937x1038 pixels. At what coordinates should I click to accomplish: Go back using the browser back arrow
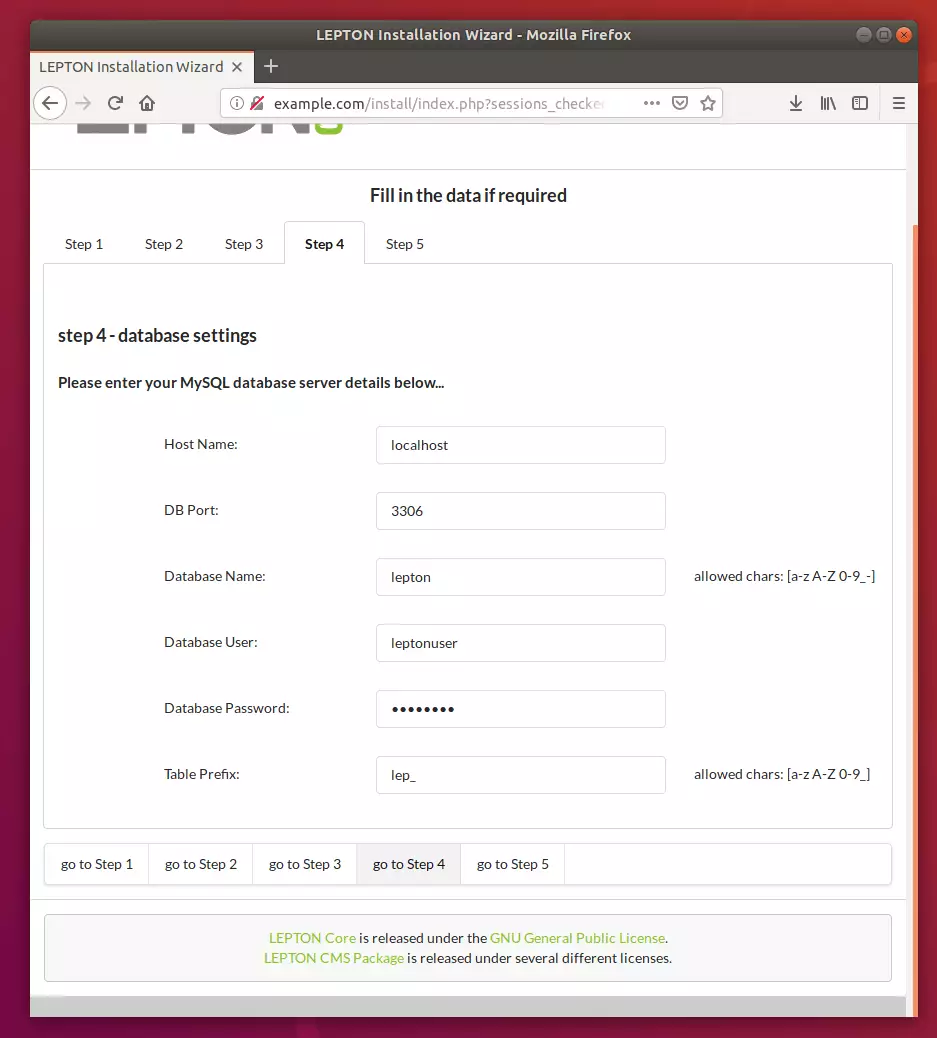pyautogui.click(x=50, y=103)
